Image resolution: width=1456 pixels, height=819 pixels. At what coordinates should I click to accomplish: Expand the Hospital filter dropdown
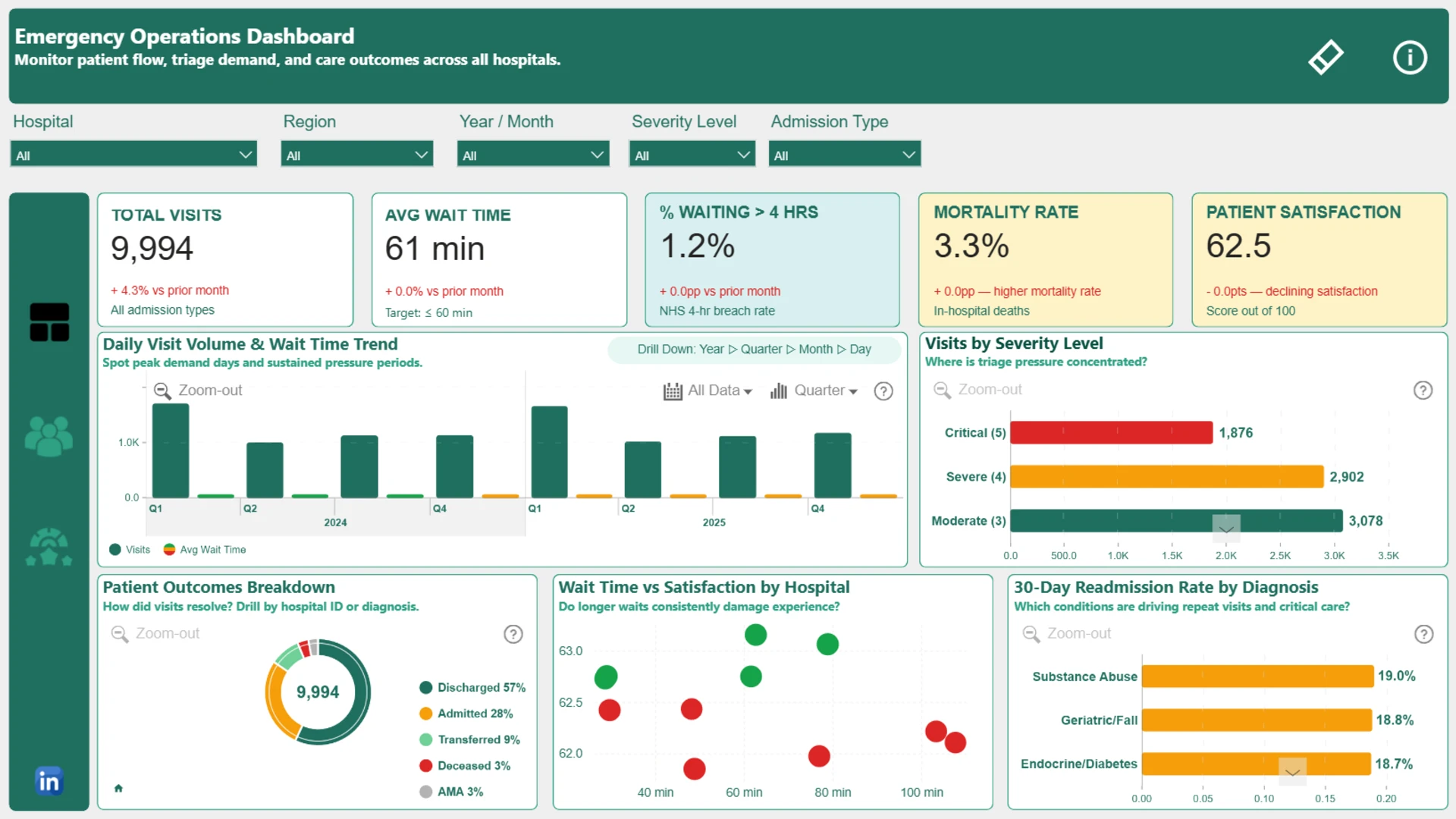(x=133, y=155)
